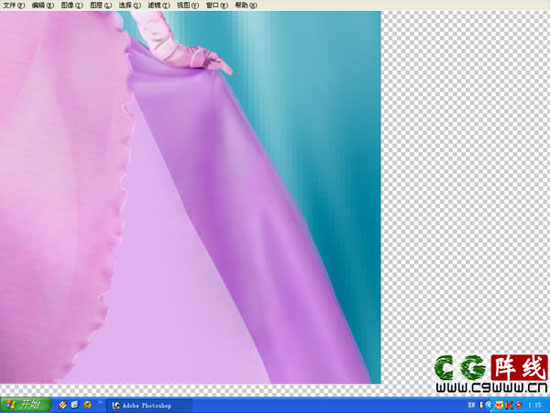
Task: Click the orange tray icon left of K
Action: coord(499,405)
